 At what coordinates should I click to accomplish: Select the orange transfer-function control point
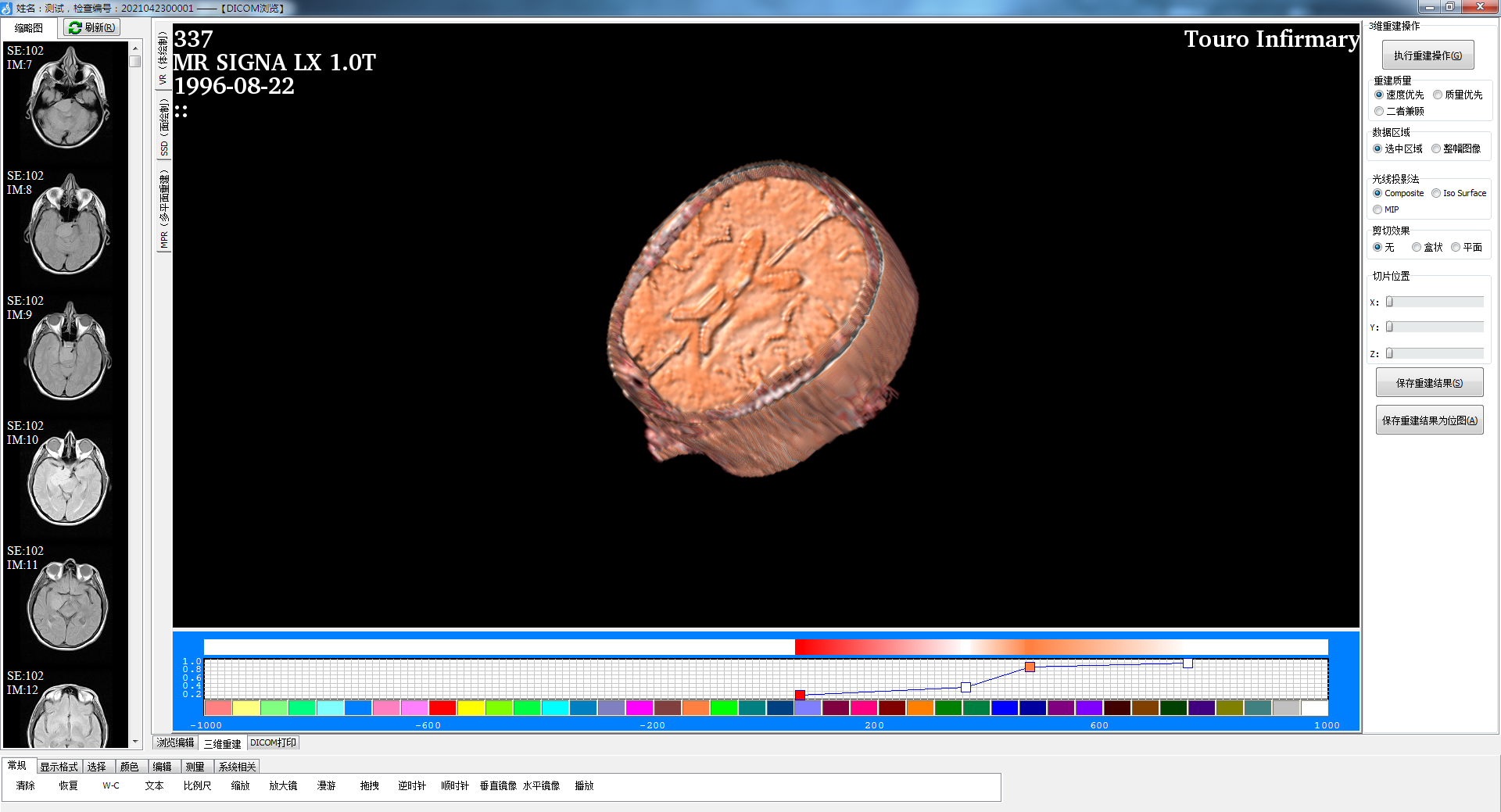pos(1030,667)
